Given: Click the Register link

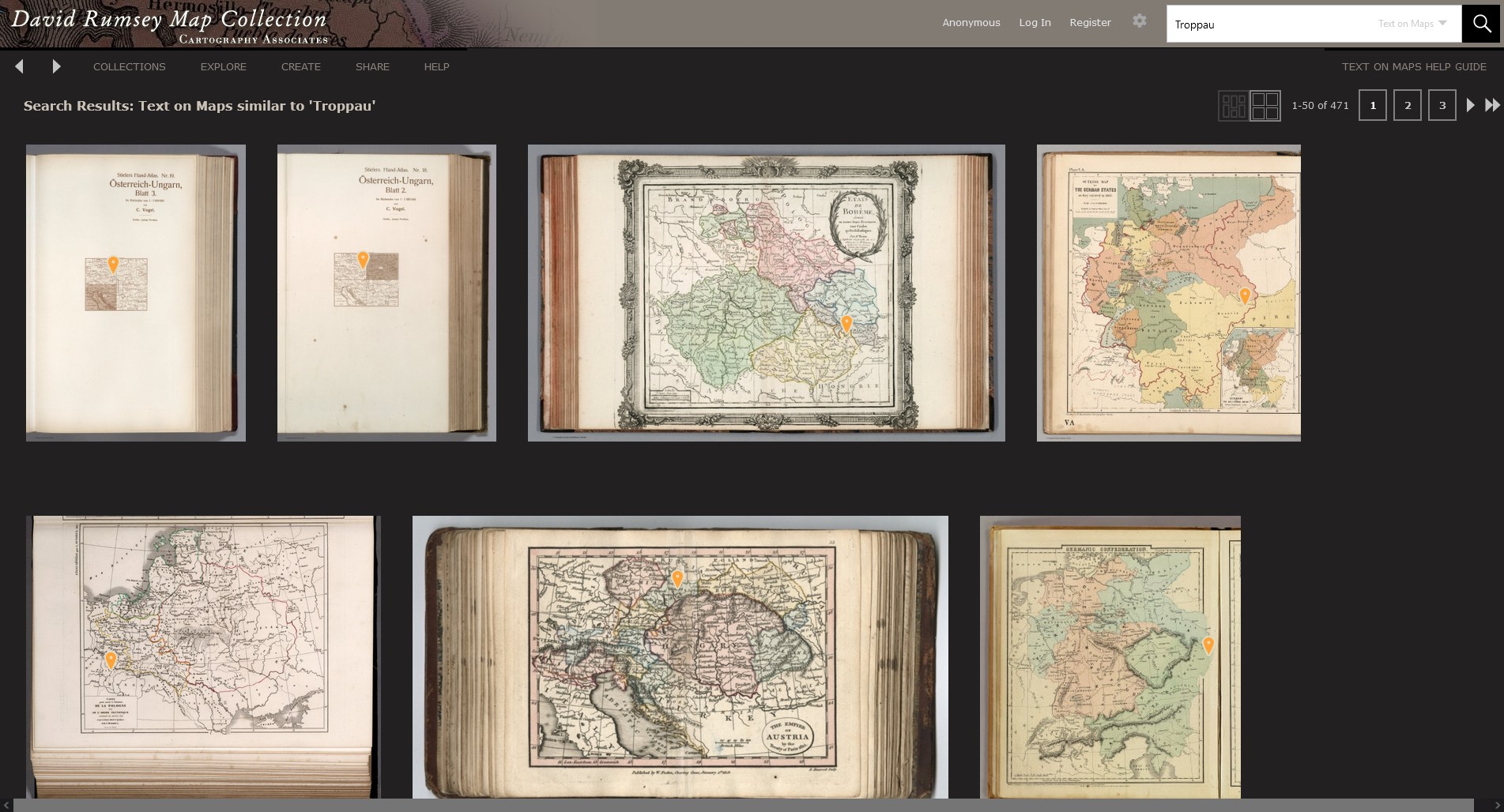Looking at the screenshot, I should [1090, 22].
